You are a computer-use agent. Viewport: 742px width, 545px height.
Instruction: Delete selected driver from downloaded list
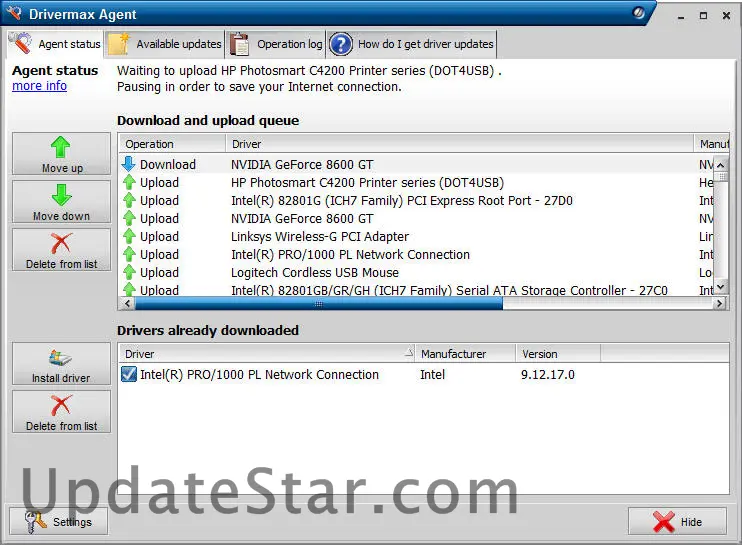[61, 412]
